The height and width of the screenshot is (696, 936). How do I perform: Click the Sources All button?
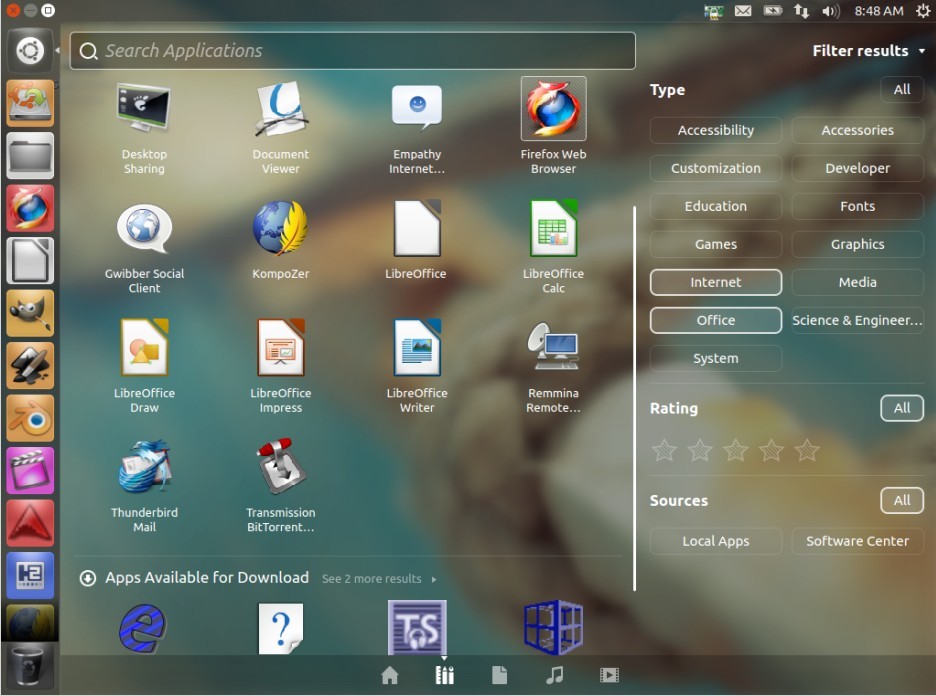[901, 500]
